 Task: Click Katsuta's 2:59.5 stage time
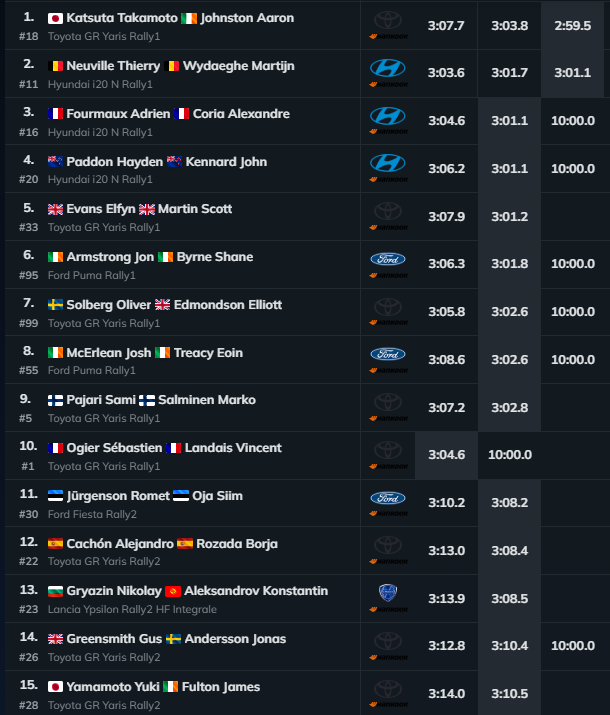[573, 26]
